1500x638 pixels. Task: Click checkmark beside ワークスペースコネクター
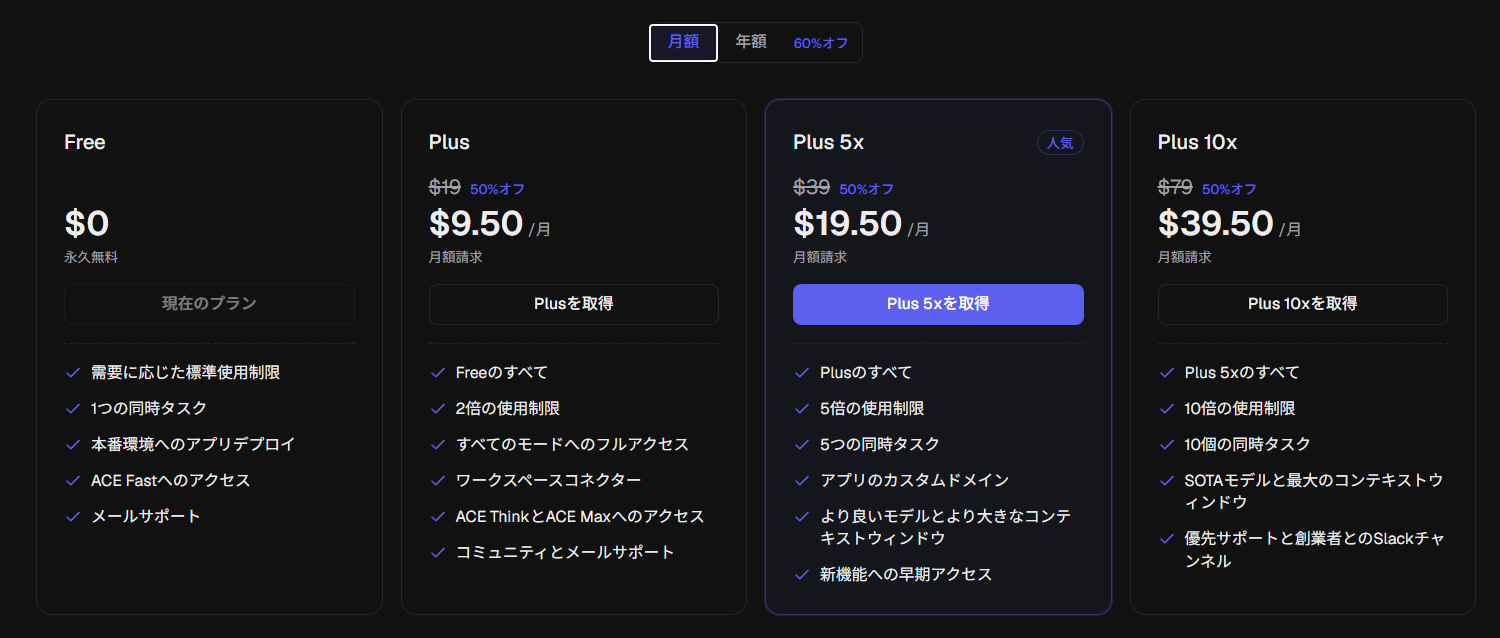[437, 481]
